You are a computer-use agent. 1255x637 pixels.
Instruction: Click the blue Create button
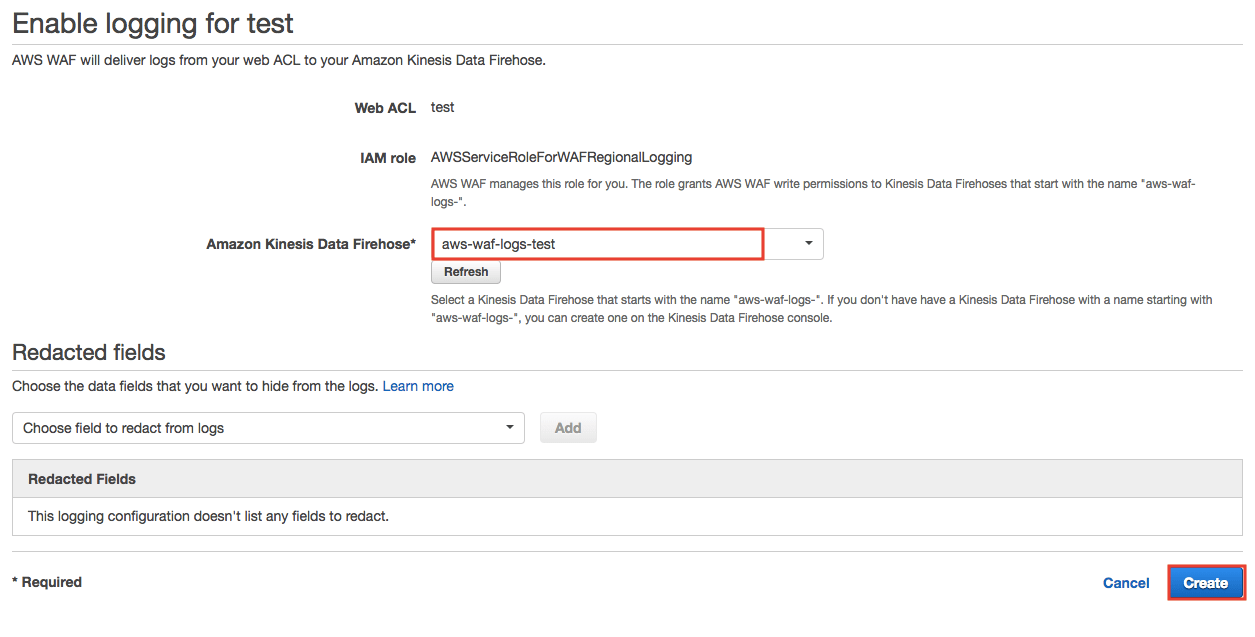pyautogui.click(x=1205, y=583)
